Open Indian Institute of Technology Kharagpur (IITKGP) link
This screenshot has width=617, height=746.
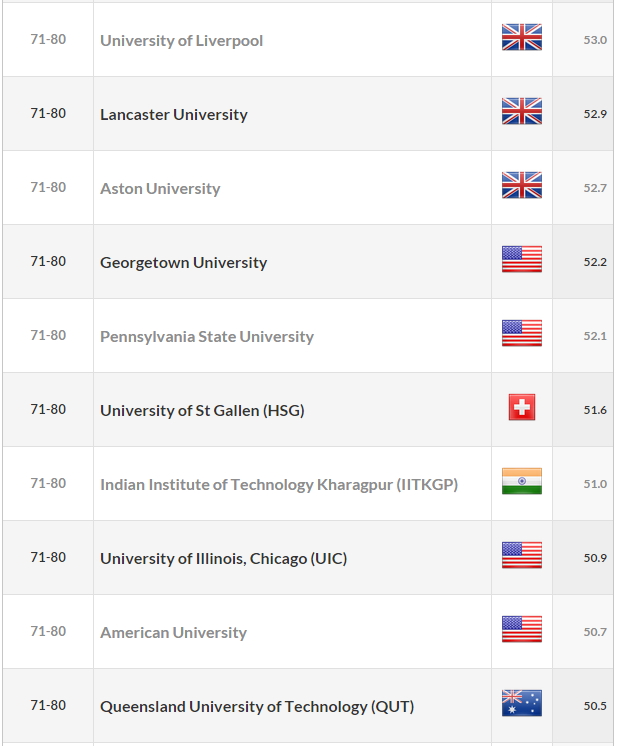(x=279, y=484)
